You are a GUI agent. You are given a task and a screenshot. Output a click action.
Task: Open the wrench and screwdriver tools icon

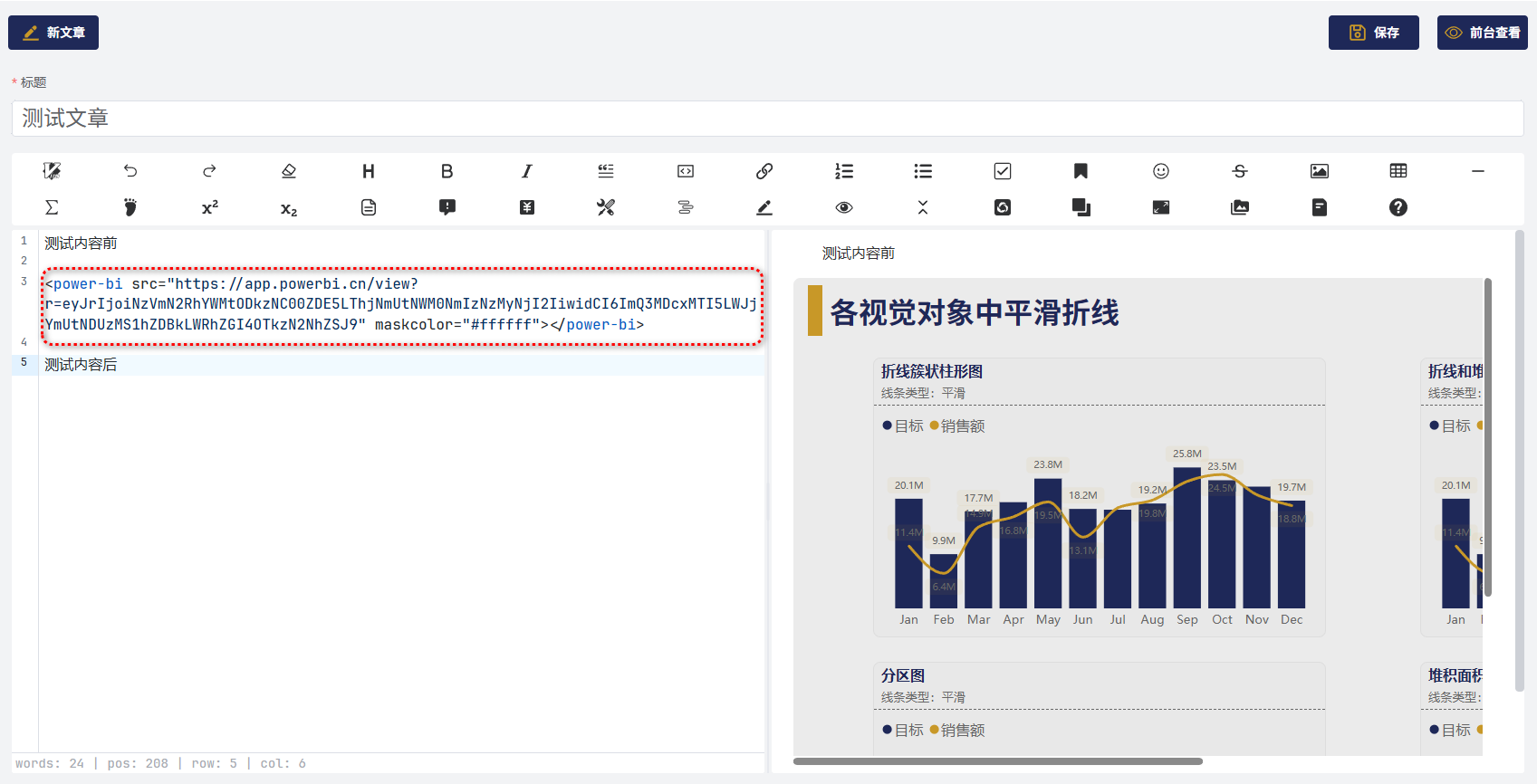(606, 207)
